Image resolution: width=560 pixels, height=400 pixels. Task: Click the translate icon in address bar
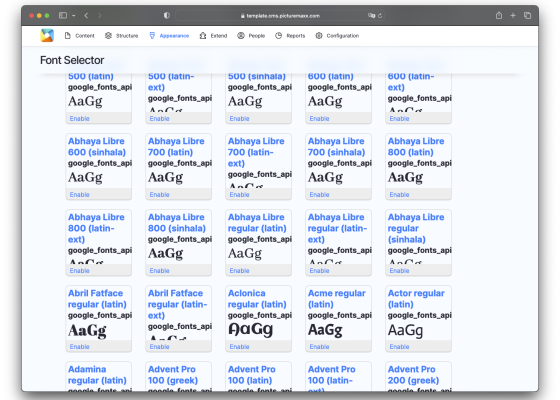[x=371, y=16]
